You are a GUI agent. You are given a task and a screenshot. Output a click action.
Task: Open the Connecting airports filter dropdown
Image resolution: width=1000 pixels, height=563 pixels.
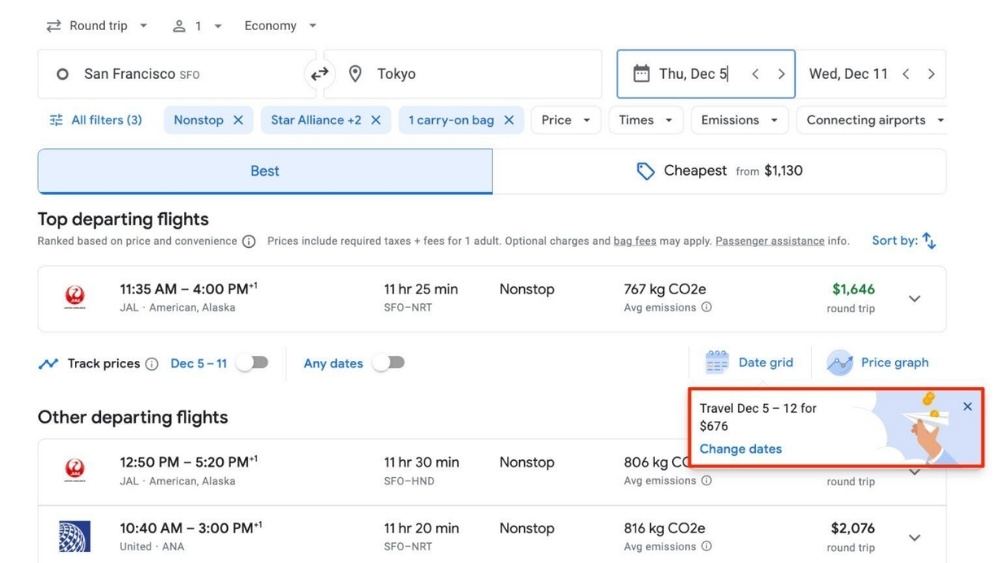pos(871,120)
